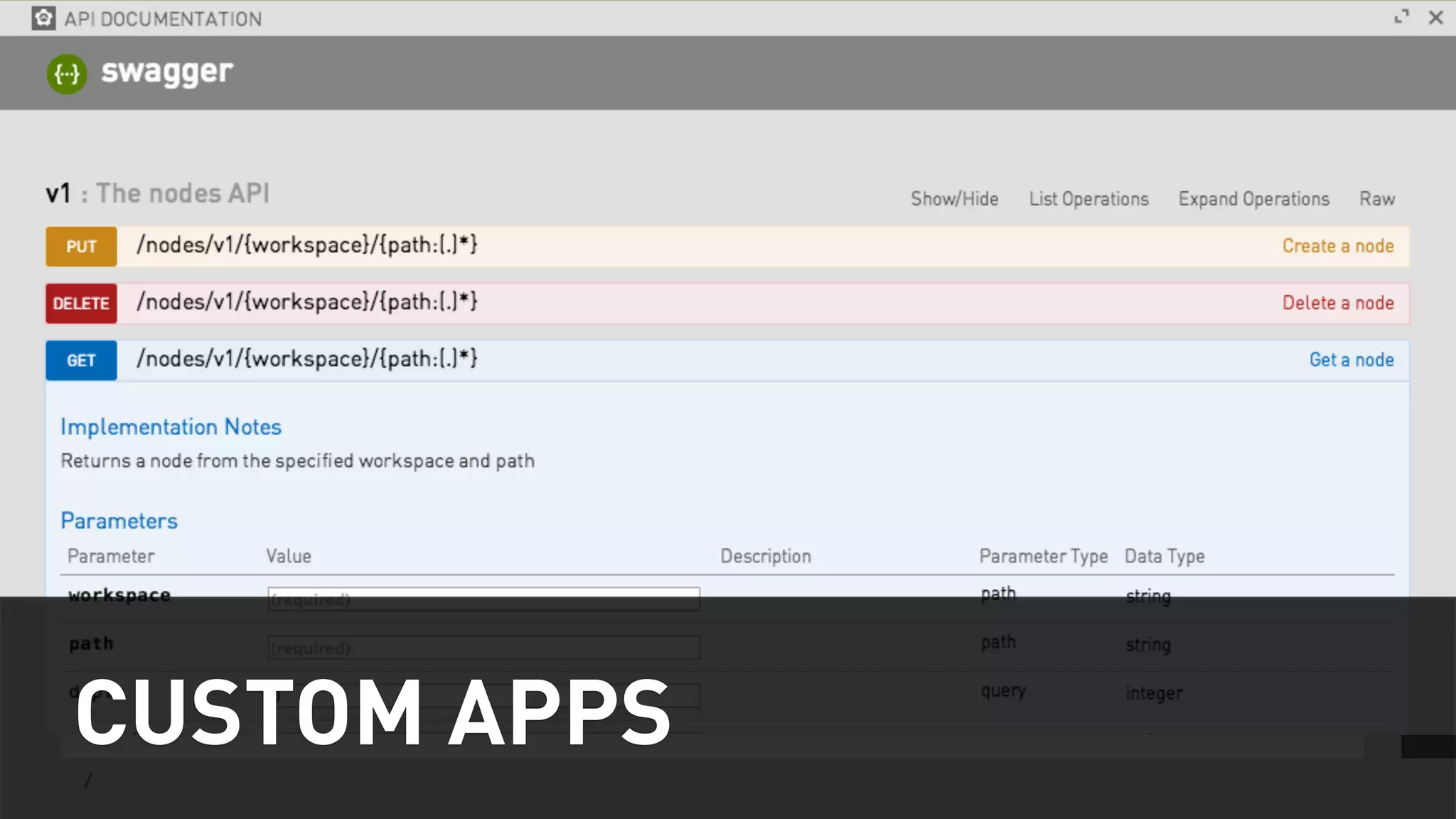
Task: Click the API Documentation window icon
Action: click(x=43, y=18)
